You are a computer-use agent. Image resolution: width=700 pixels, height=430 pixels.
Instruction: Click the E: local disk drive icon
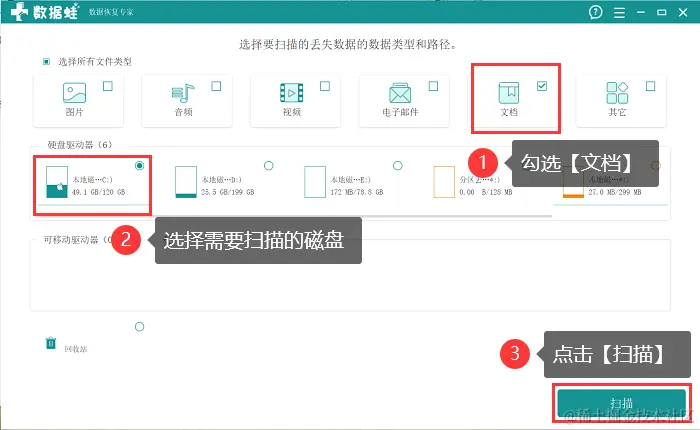coord(315,182)
